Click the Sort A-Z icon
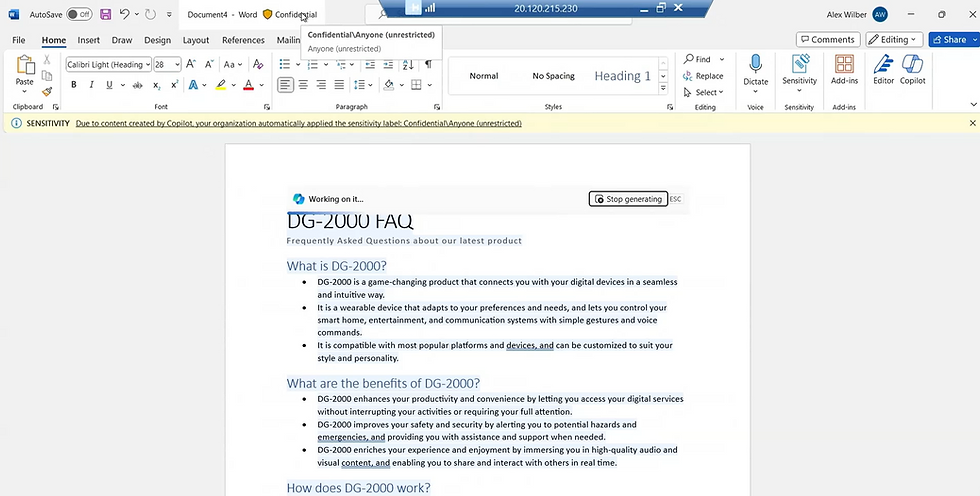 [x=408, y=64]
